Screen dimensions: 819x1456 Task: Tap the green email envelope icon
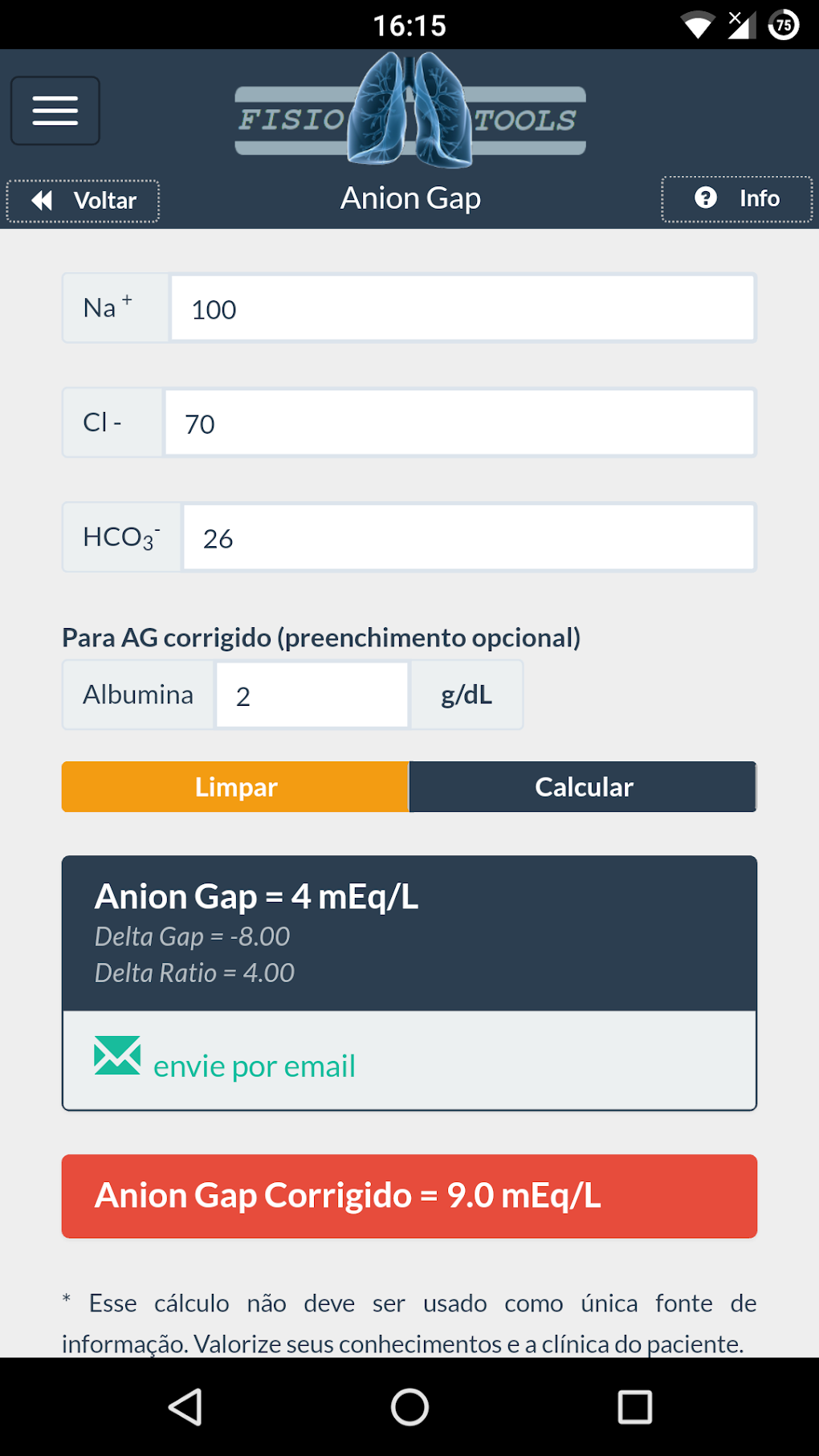click(x=117, y=1055)
